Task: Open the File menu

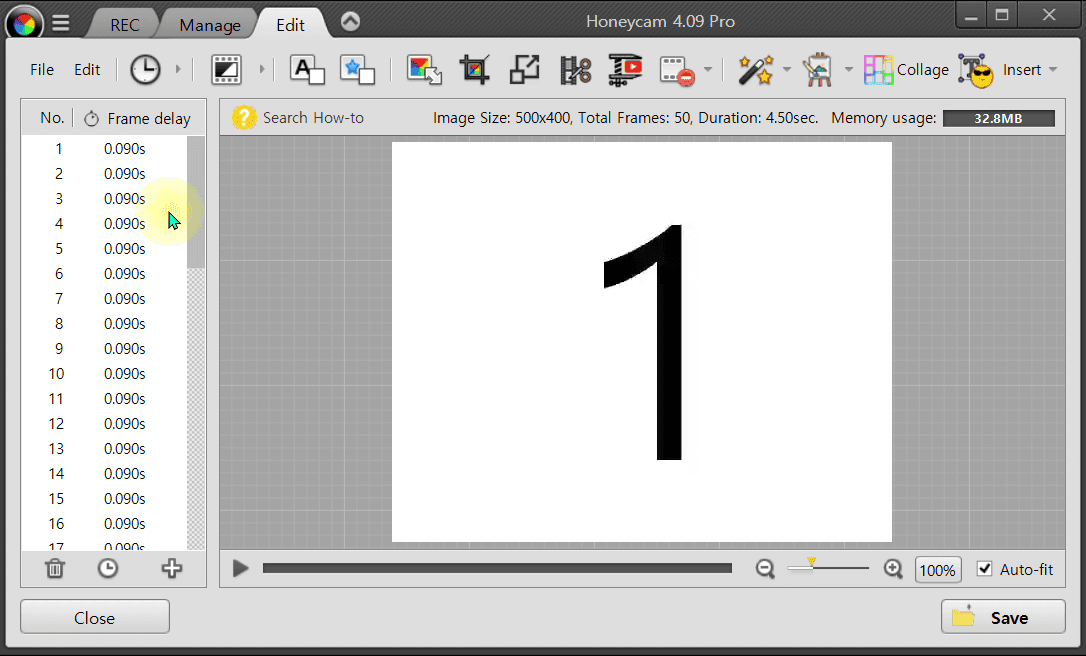Action: pos(42,70)
